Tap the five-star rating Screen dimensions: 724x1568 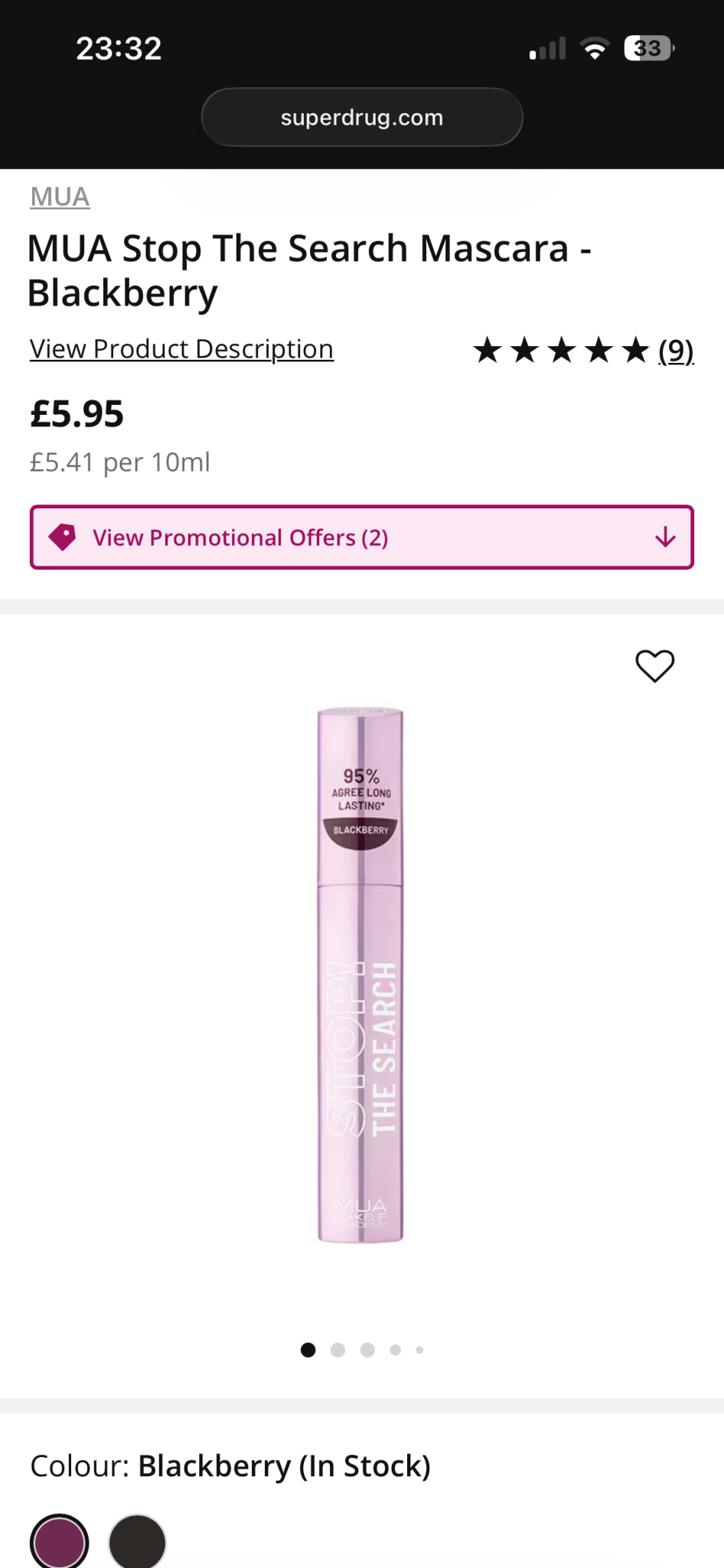(x=561, y=351)
